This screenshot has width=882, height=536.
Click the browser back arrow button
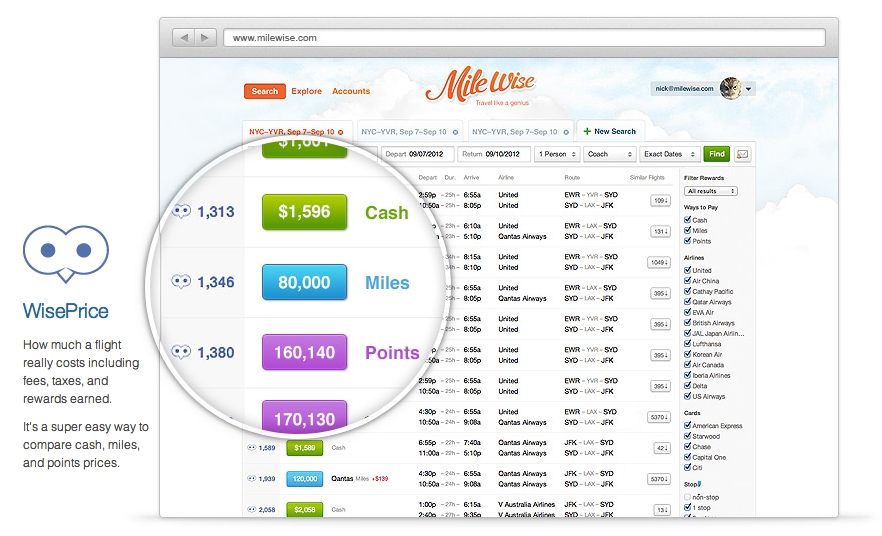[183, 38]
